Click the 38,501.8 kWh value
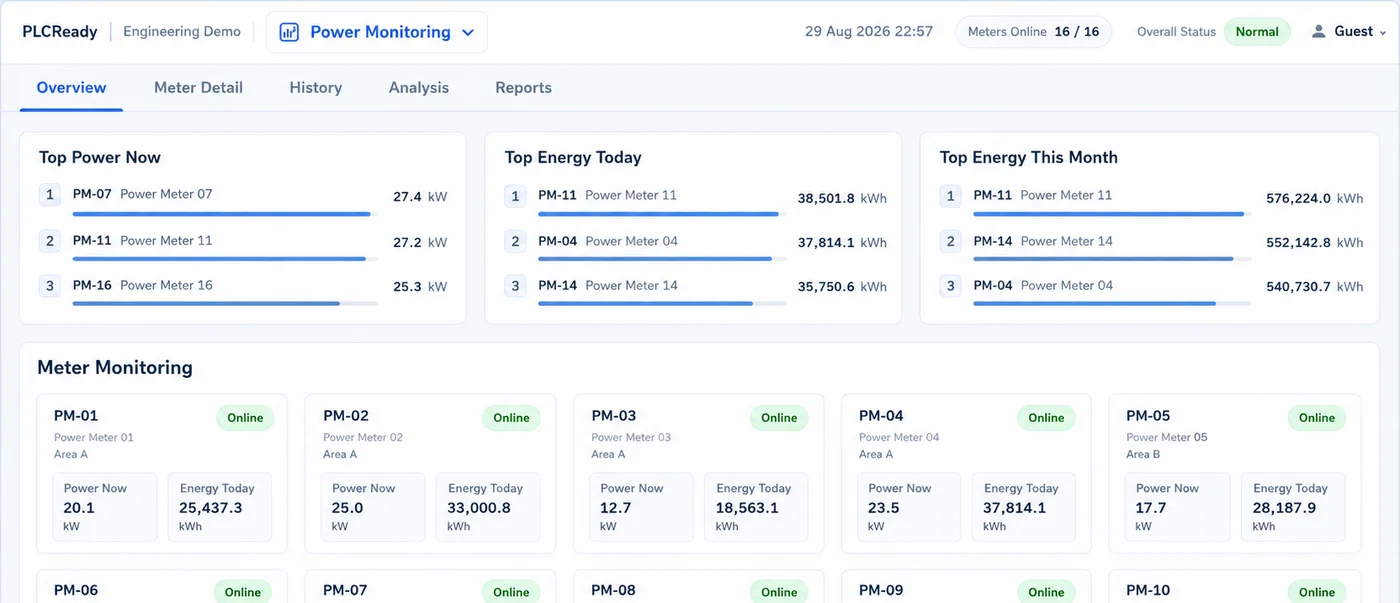Image resolution: width=1400 pixels, height=603 pixels. point(842,198)
